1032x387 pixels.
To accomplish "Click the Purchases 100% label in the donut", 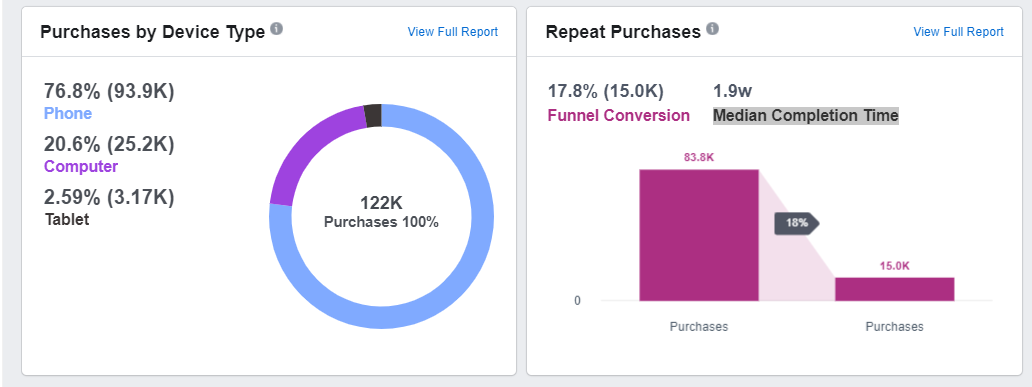I will [381, 222].
